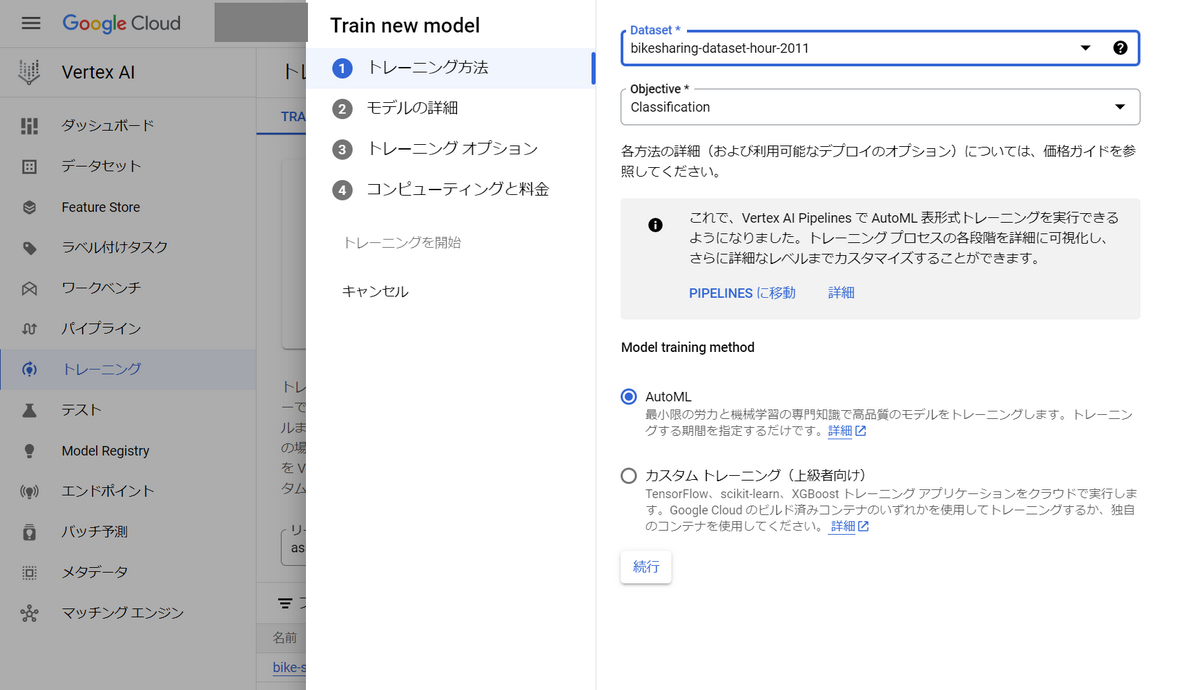Click the info icon in the Pipelines notice

click(x=655, y=225)
